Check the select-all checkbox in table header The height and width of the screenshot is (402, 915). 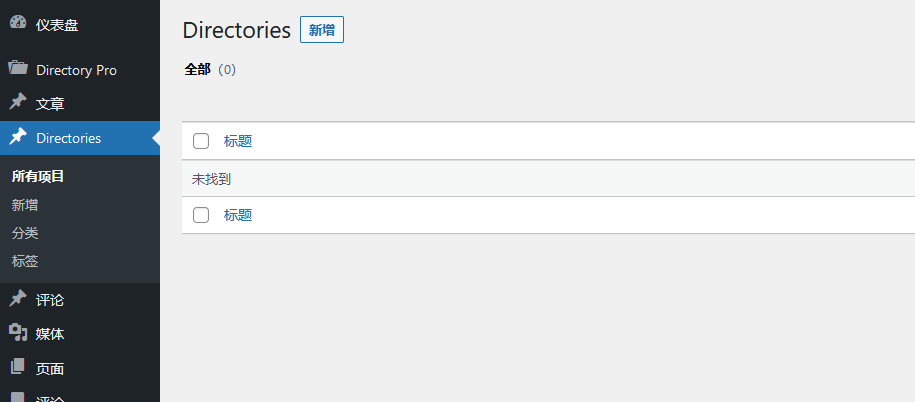[201, 141]
